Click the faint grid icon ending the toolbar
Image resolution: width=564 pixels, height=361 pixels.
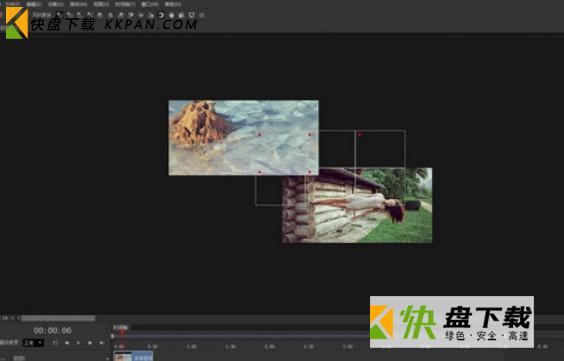[x=202, y=15]
